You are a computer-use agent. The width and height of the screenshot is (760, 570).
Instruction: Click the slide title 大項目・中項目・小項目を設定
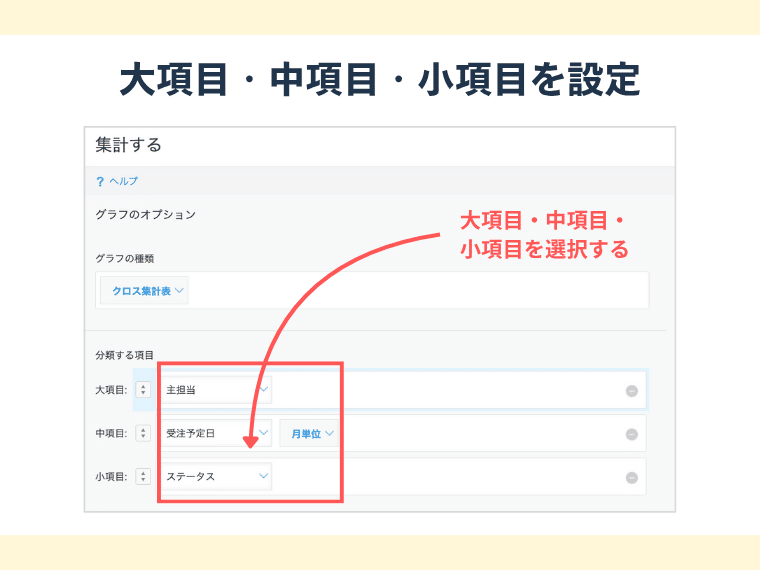[379, 80]
